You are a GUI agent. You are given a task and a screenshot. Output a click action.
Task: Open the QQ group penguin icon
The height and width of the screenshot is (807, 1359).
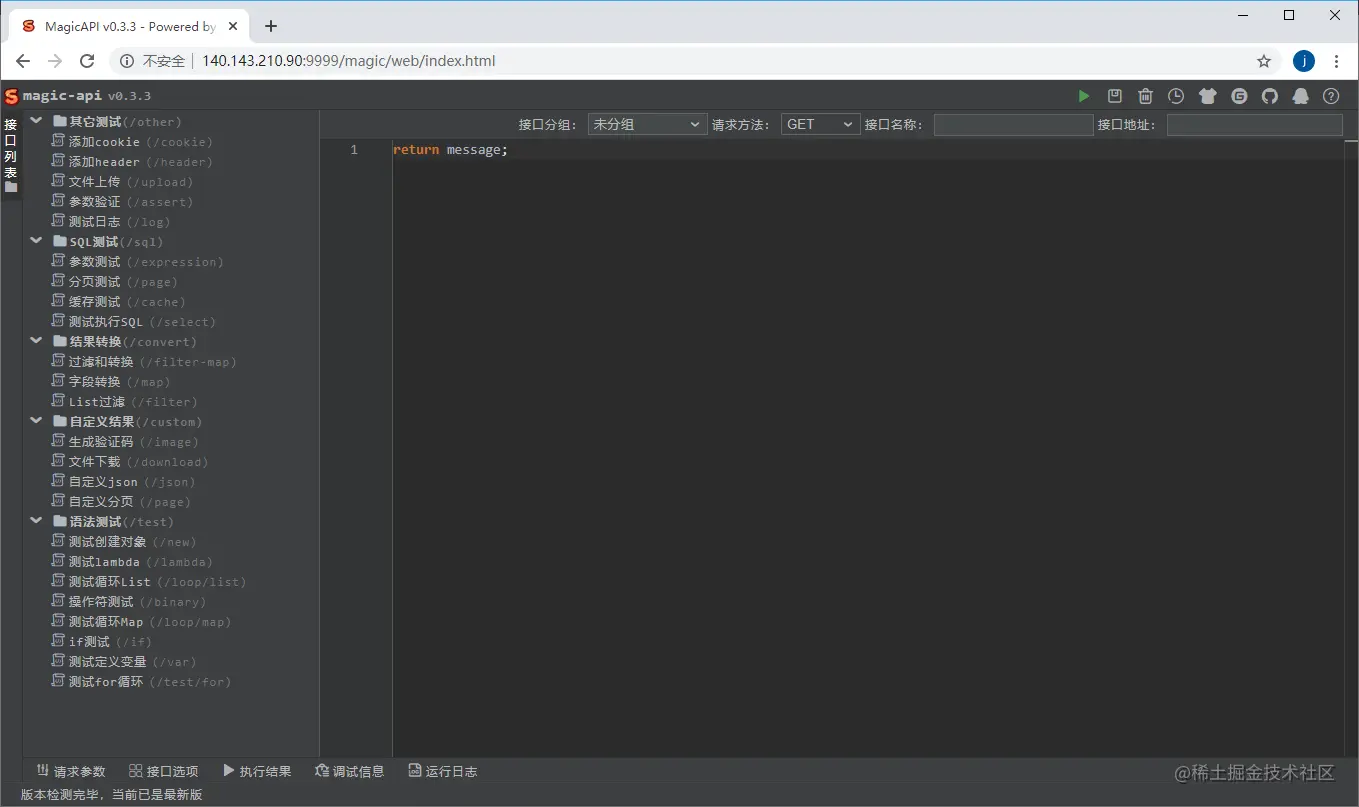1301,96
